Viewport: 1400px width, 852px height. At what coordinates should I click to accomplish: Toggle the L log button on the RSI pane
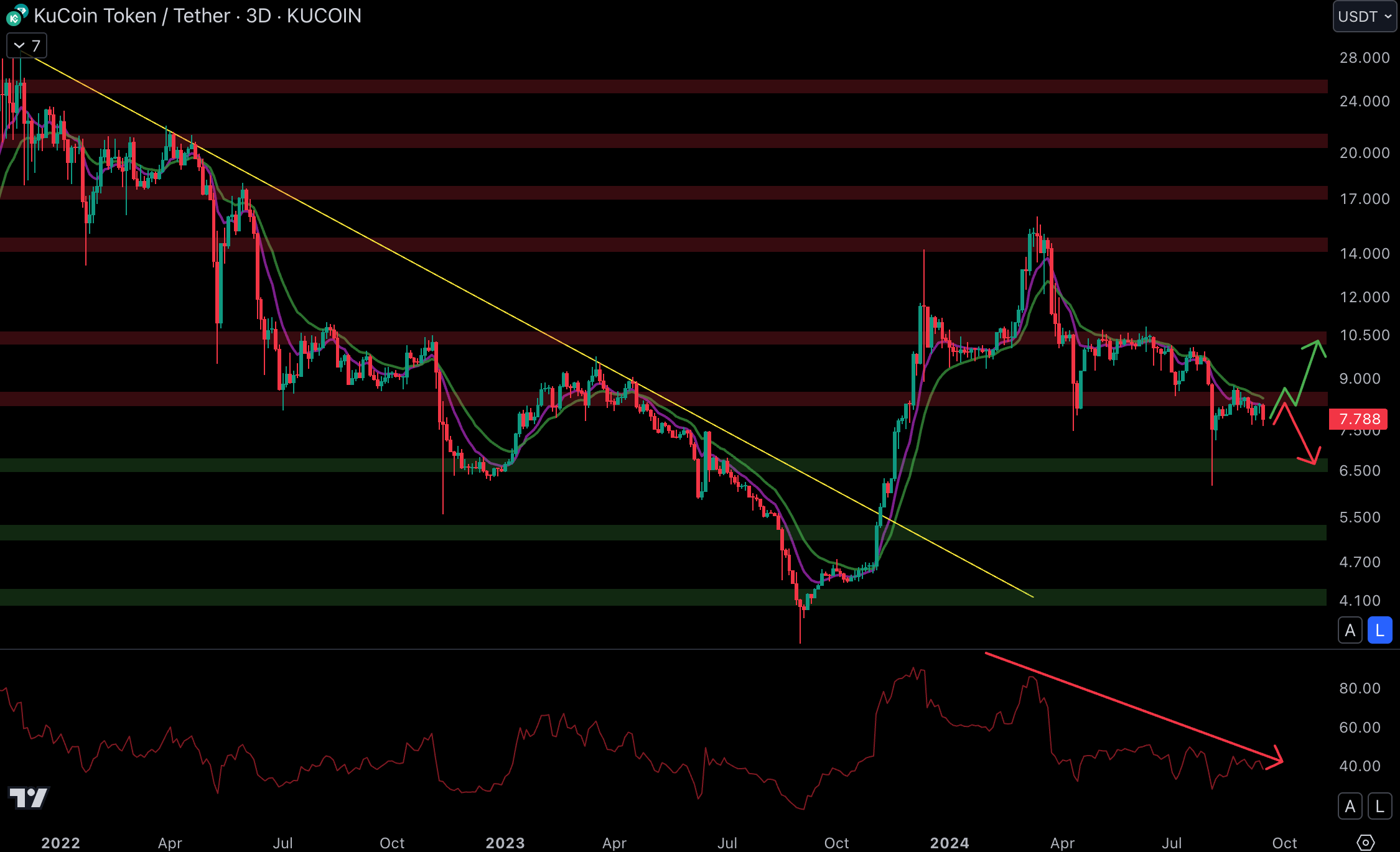pos(1379,807)
